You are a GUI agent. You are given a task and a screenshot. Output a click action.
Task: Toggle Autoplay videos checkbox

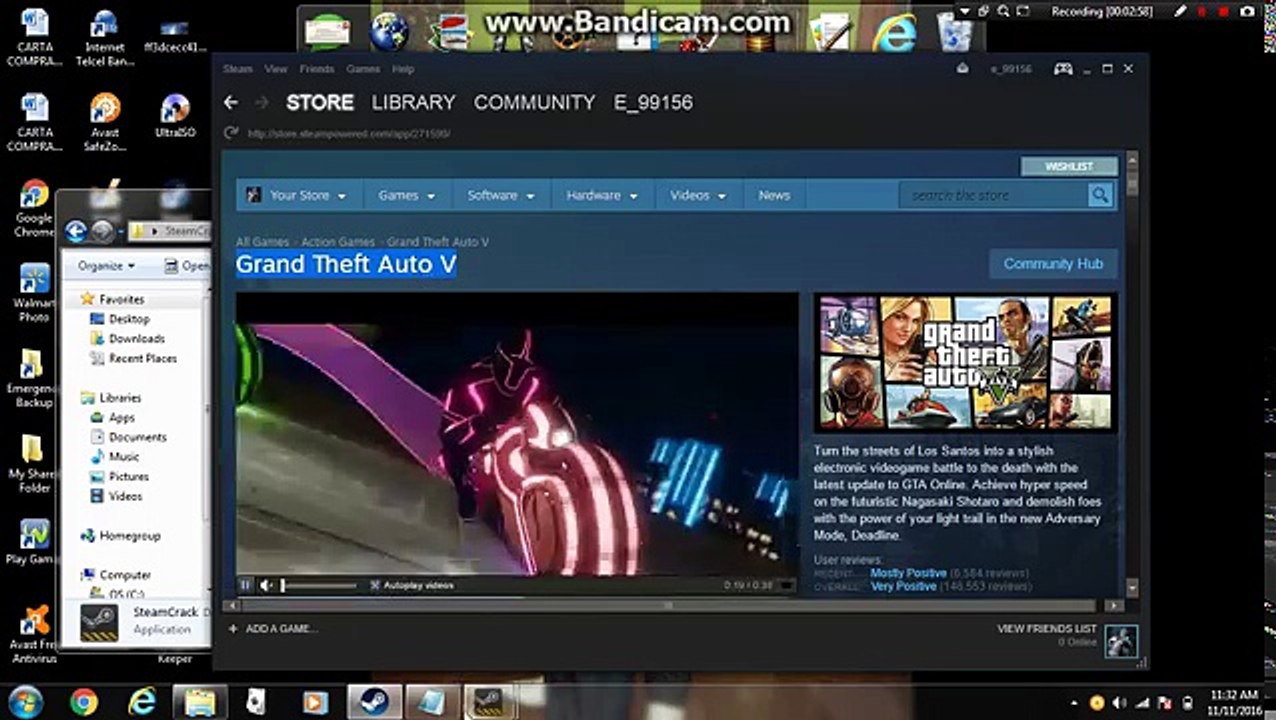coord(375,585)
